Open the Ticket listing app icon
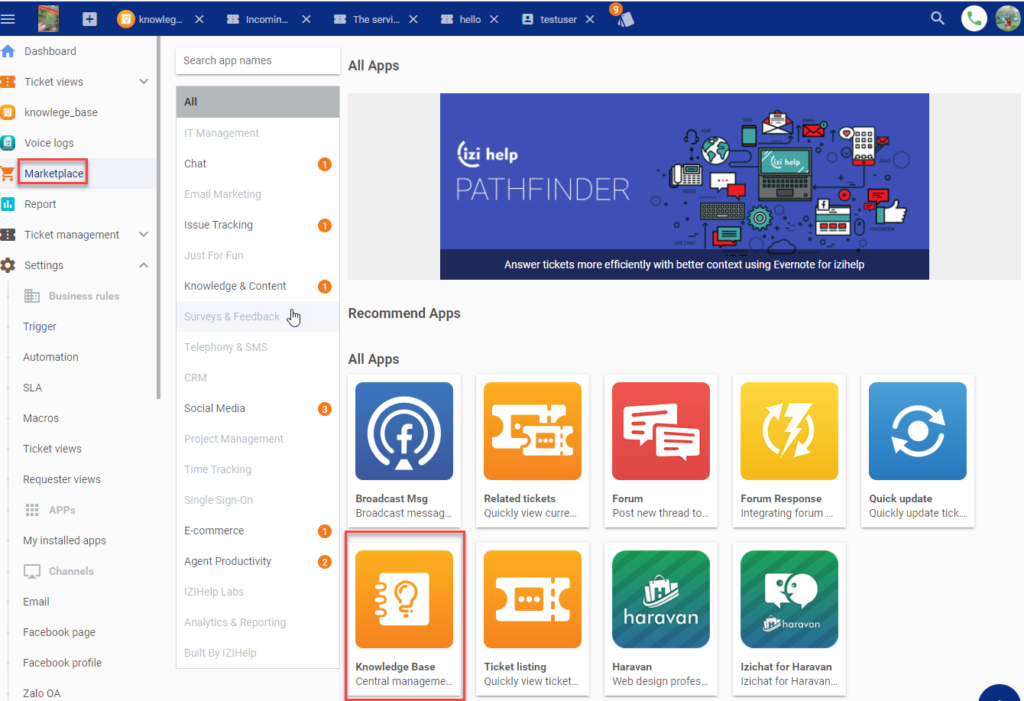This screenshot has width=1024, height=701. 532,599
